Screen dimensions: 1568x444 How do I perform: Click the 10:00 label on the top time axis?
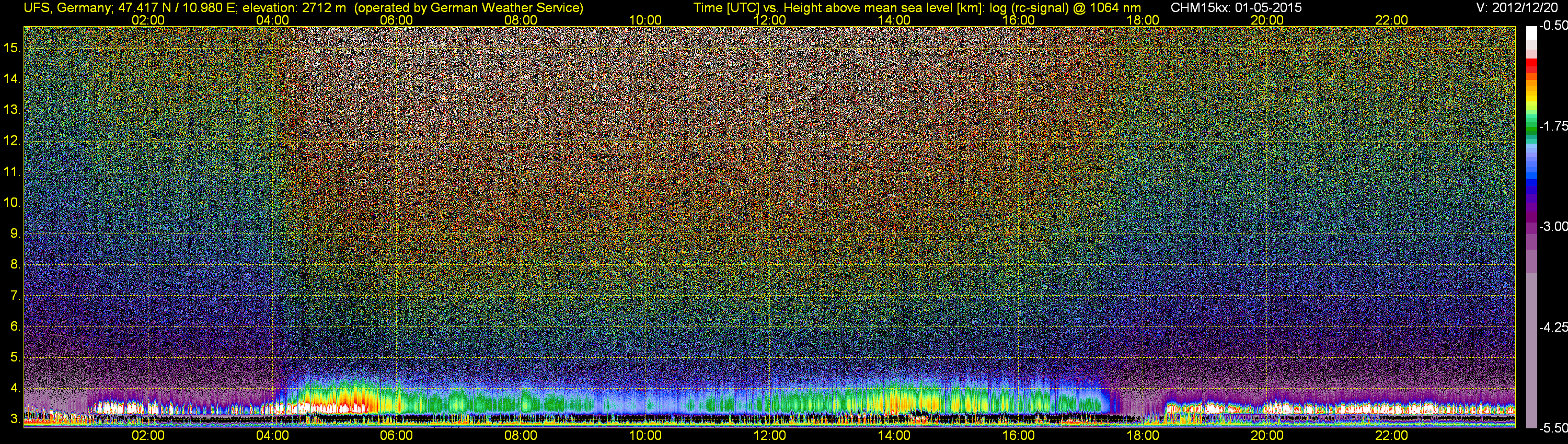[645, 20]
